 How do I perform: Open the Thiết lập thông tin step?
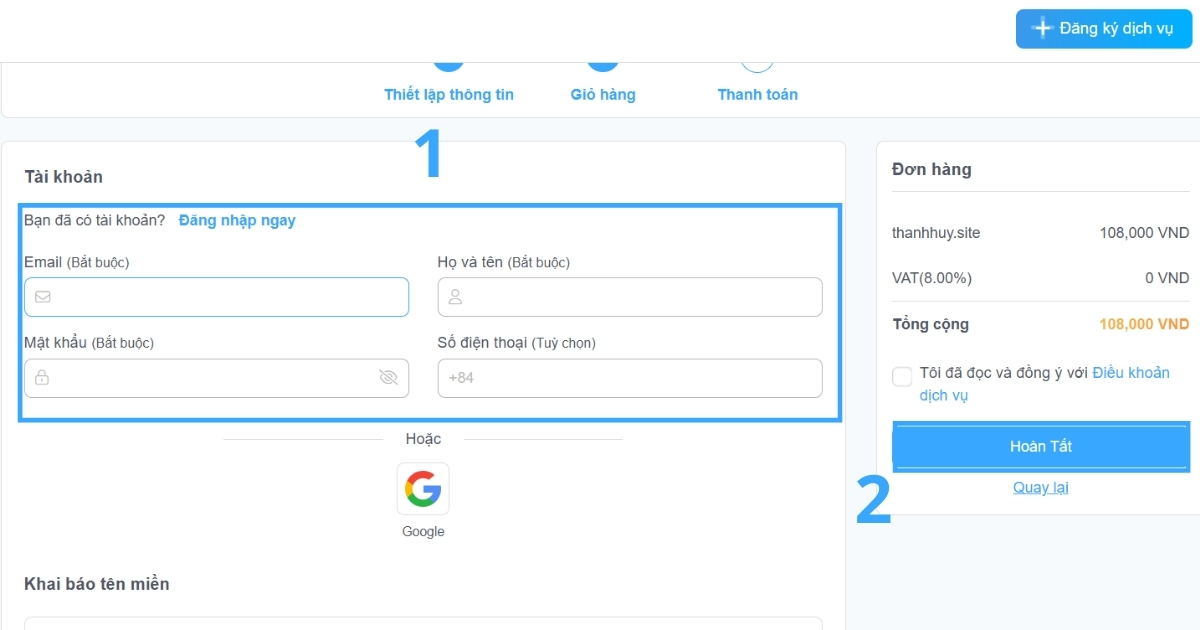(x=449, y=94)
